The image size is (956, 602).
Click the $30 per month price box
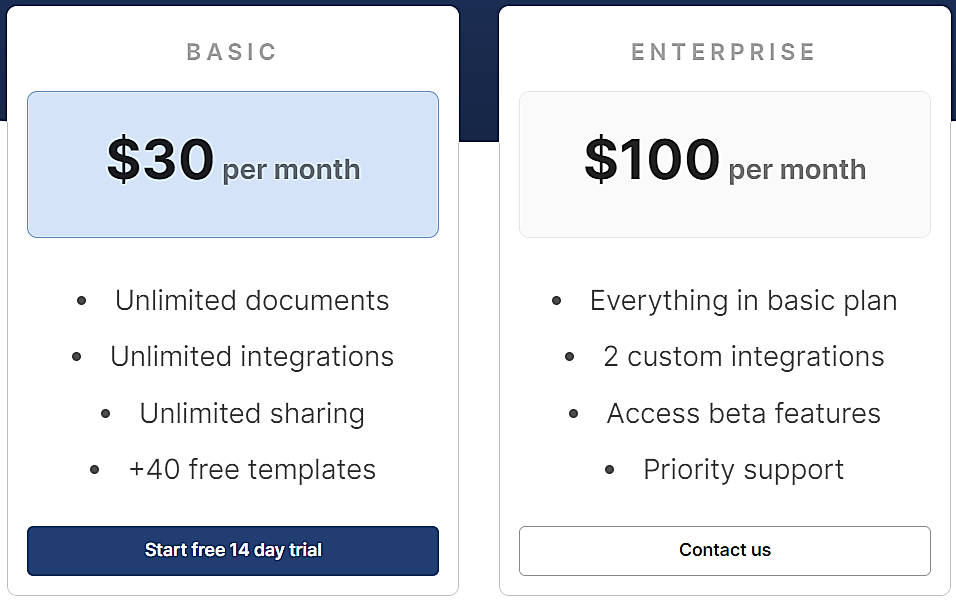coord(233,164)
